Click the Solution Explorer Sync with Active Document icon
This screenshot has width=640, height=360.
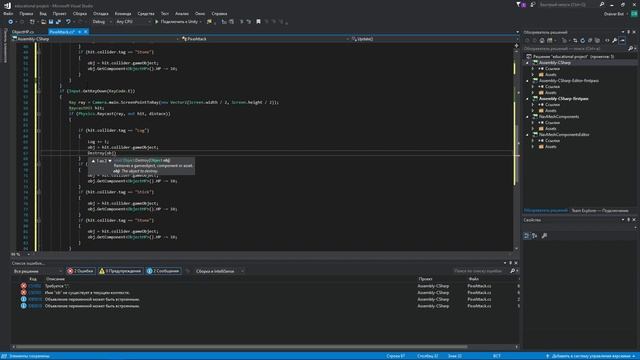tap(575, 40)
